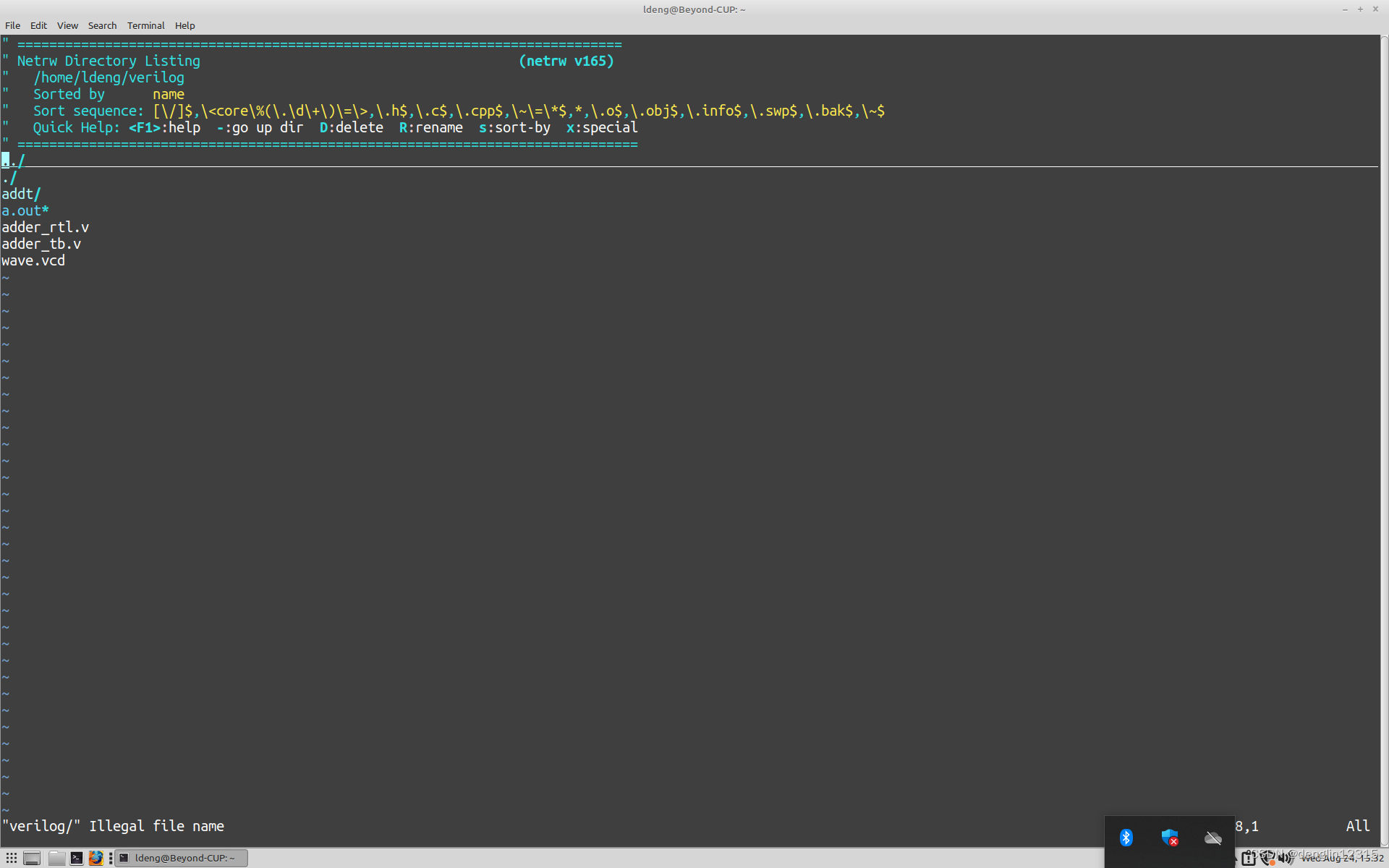Viewport: 1389px width, 868px height.
Task: Select the parent directory ../ entry
Action: pyautogui.click(x=14, y=161)
